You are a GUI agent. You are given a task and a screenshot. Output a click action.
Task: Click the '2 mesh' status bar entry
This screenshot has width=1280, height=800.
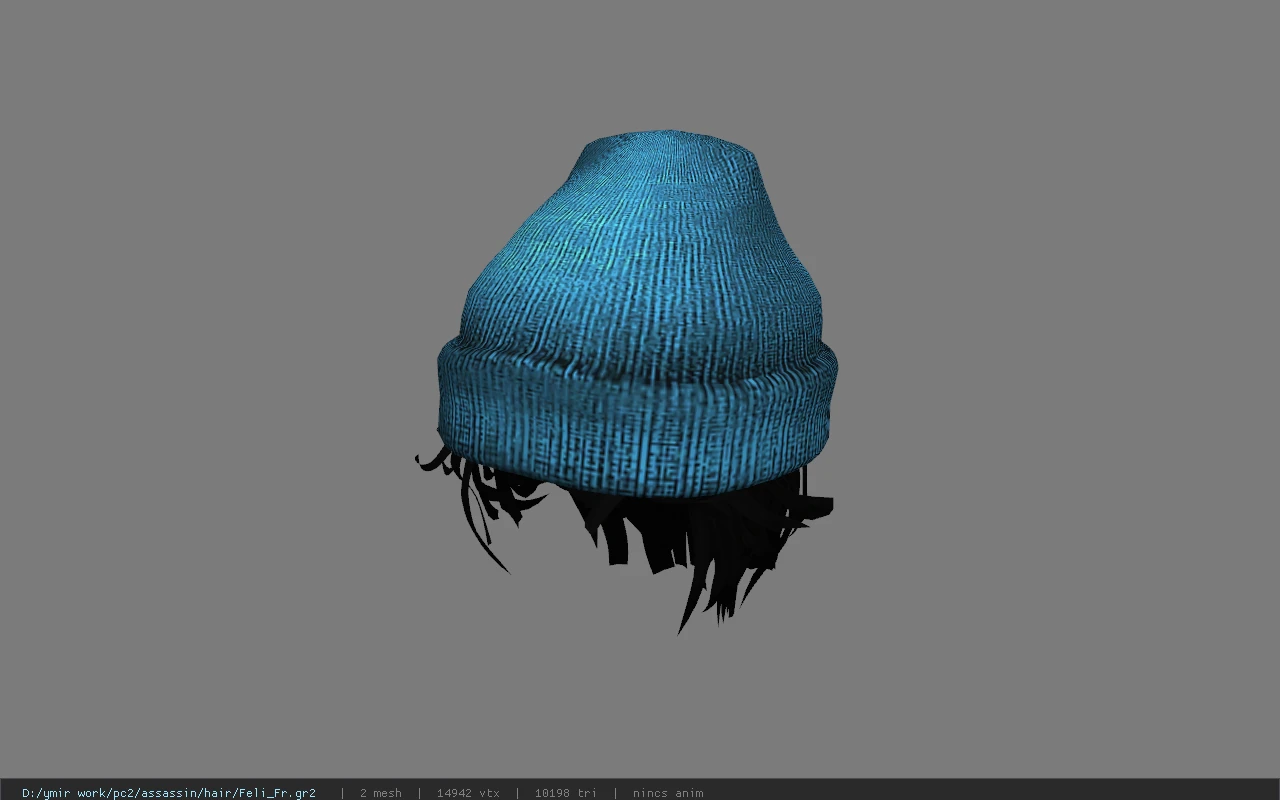(380, 793)
